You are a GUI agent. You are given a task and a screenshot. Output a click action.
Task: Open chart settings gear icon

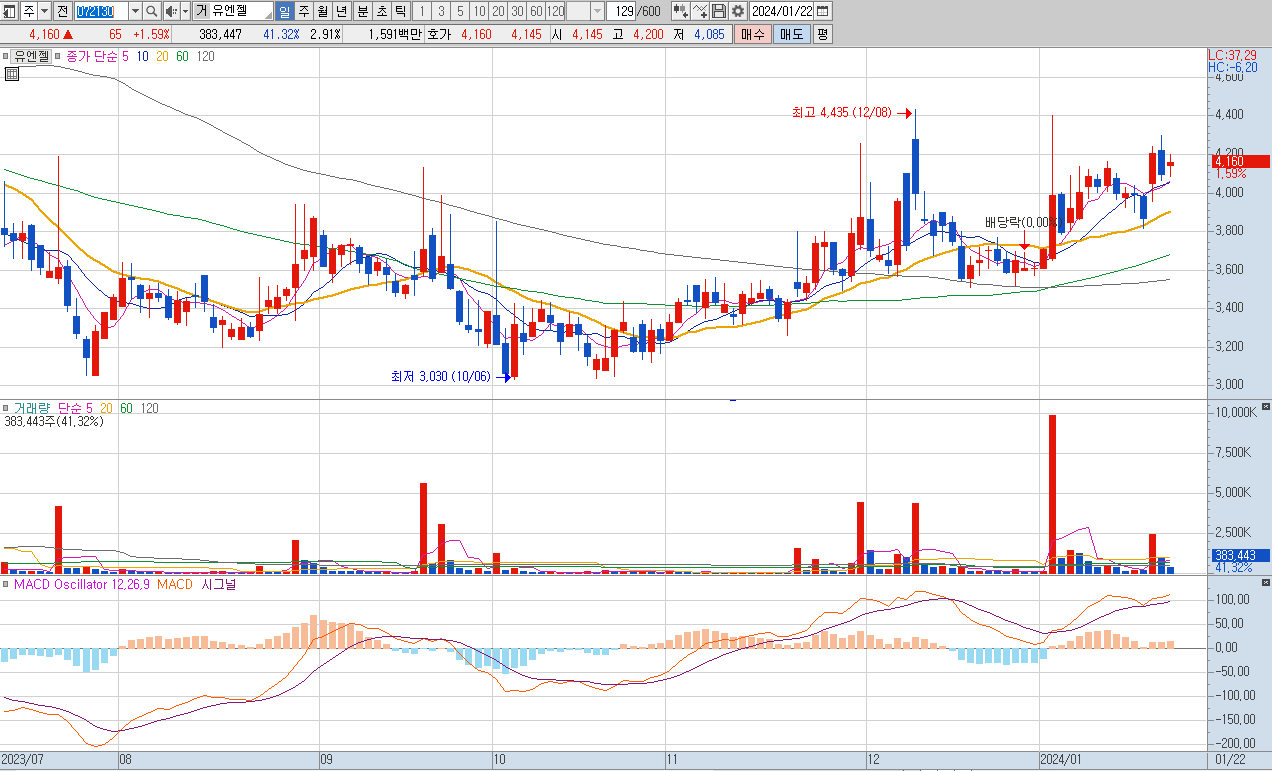tap(738, 11)
